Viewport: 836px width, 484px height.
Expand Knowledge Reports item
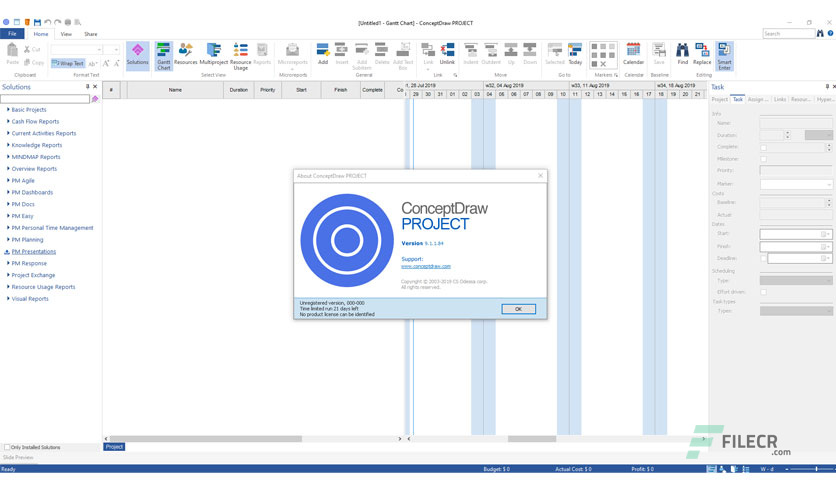8,145
